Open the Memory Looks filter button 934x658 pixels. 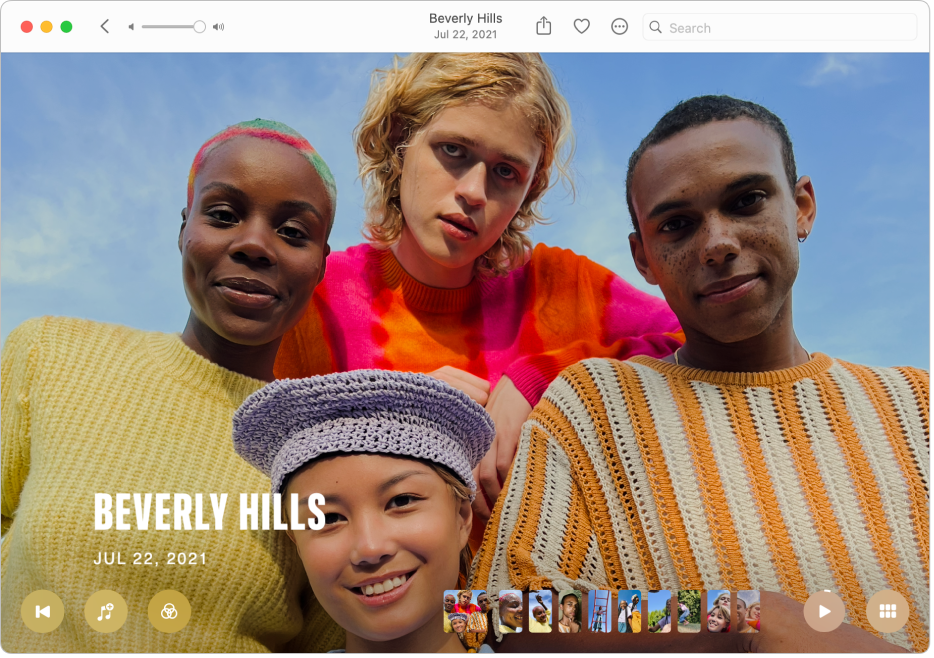click(x=169, y=612)
